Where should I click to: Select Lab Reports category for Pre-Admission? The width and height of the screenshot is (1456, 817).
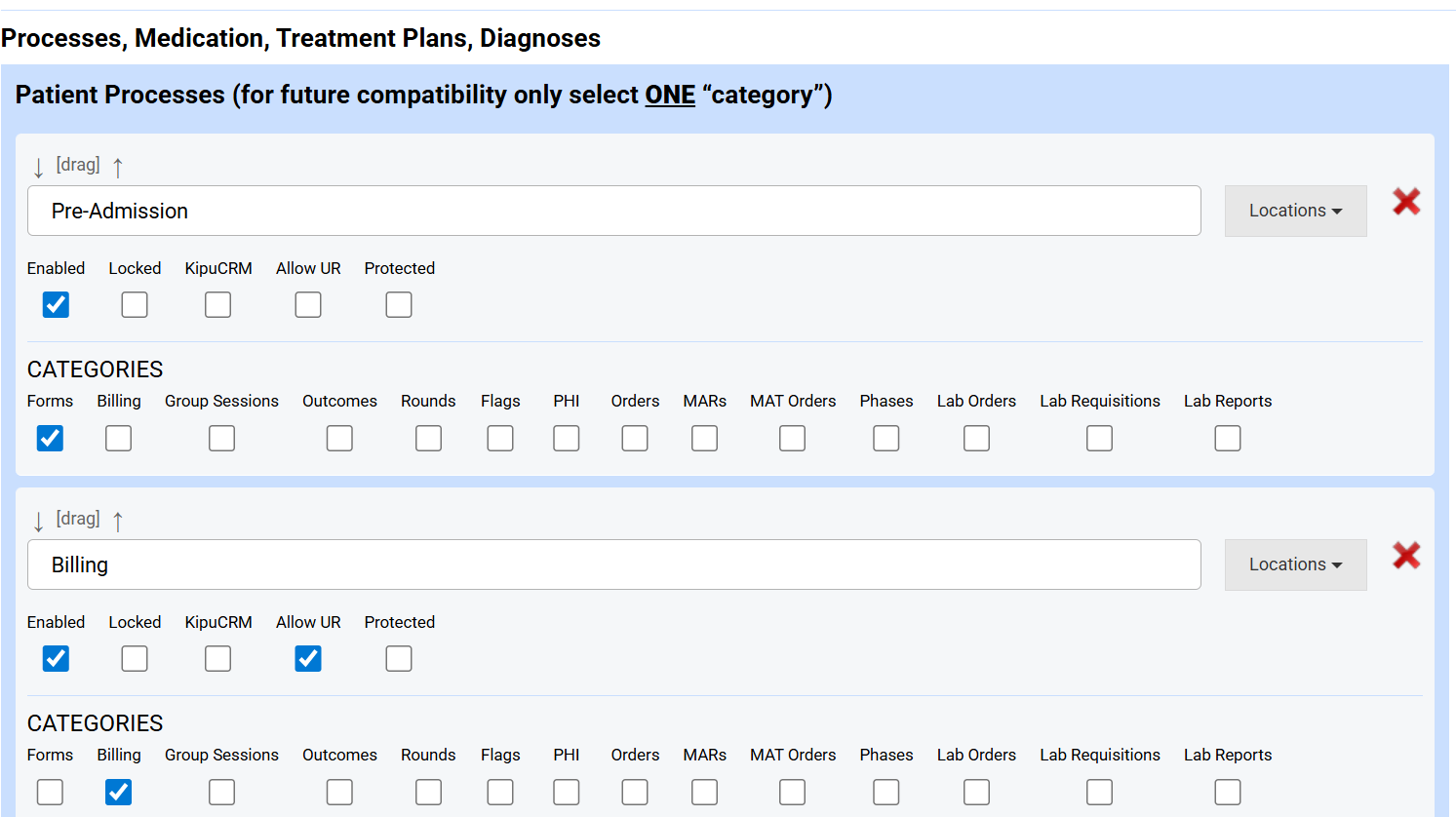1228,439
